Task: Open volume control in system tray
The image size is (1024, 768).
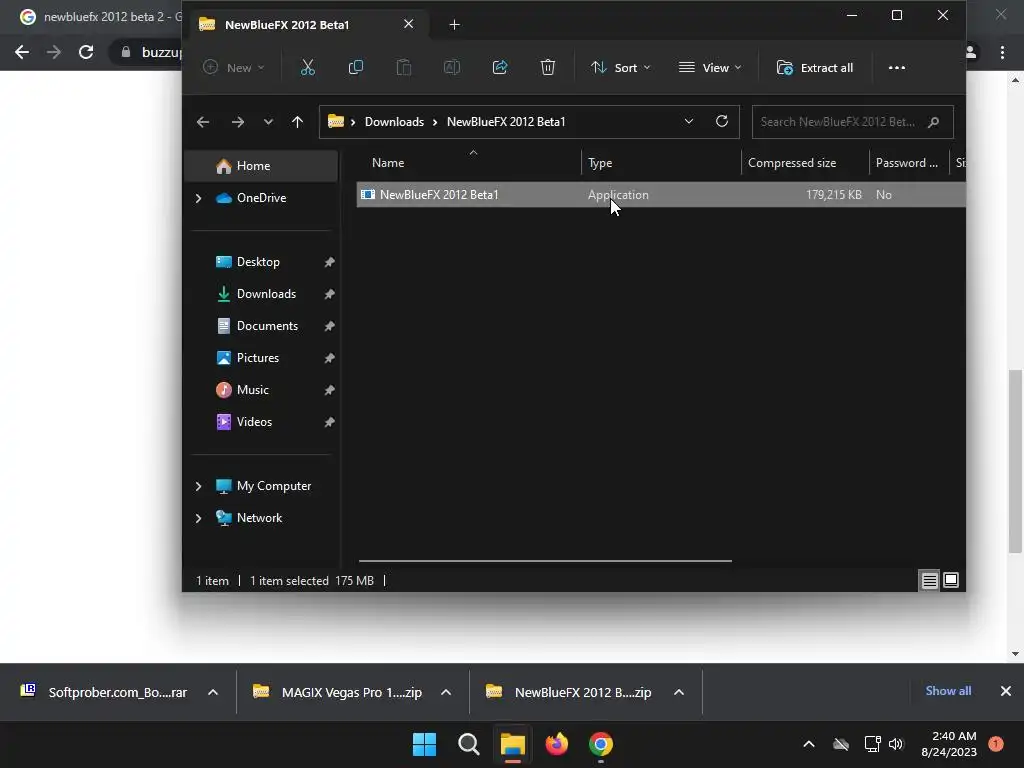Action: (x=896, y=744)
